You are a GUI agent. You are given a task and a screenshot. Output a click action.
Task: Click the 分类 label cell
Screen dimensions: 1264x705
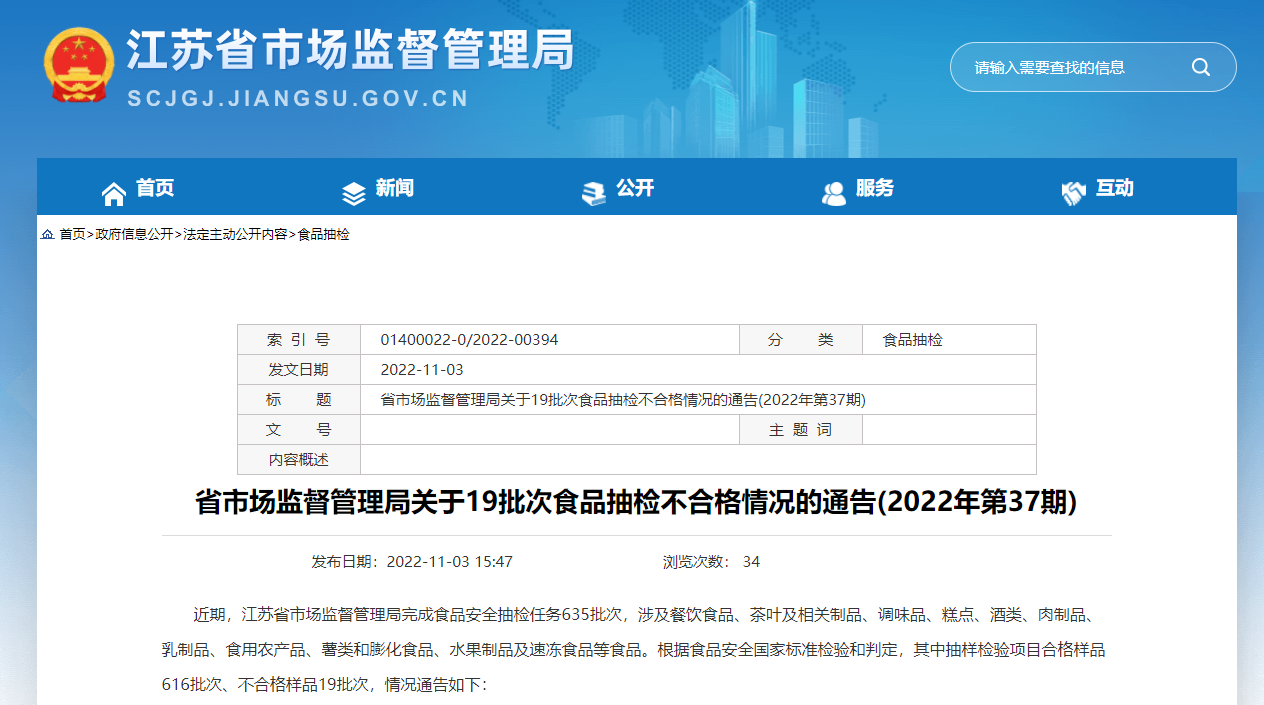point(801,340)
